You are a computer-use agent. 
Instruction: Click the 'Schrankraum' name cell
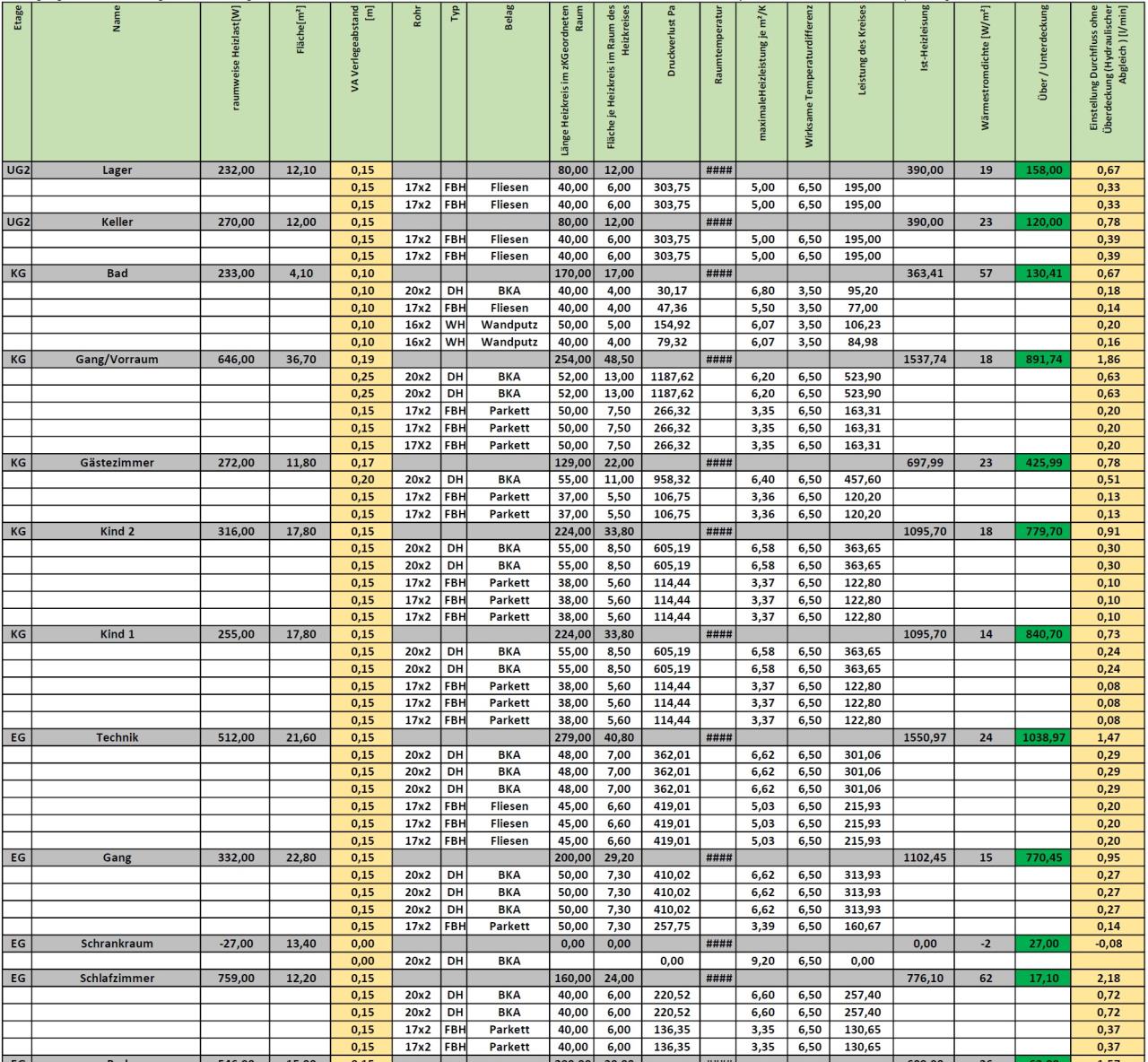[x=117, y=944]
